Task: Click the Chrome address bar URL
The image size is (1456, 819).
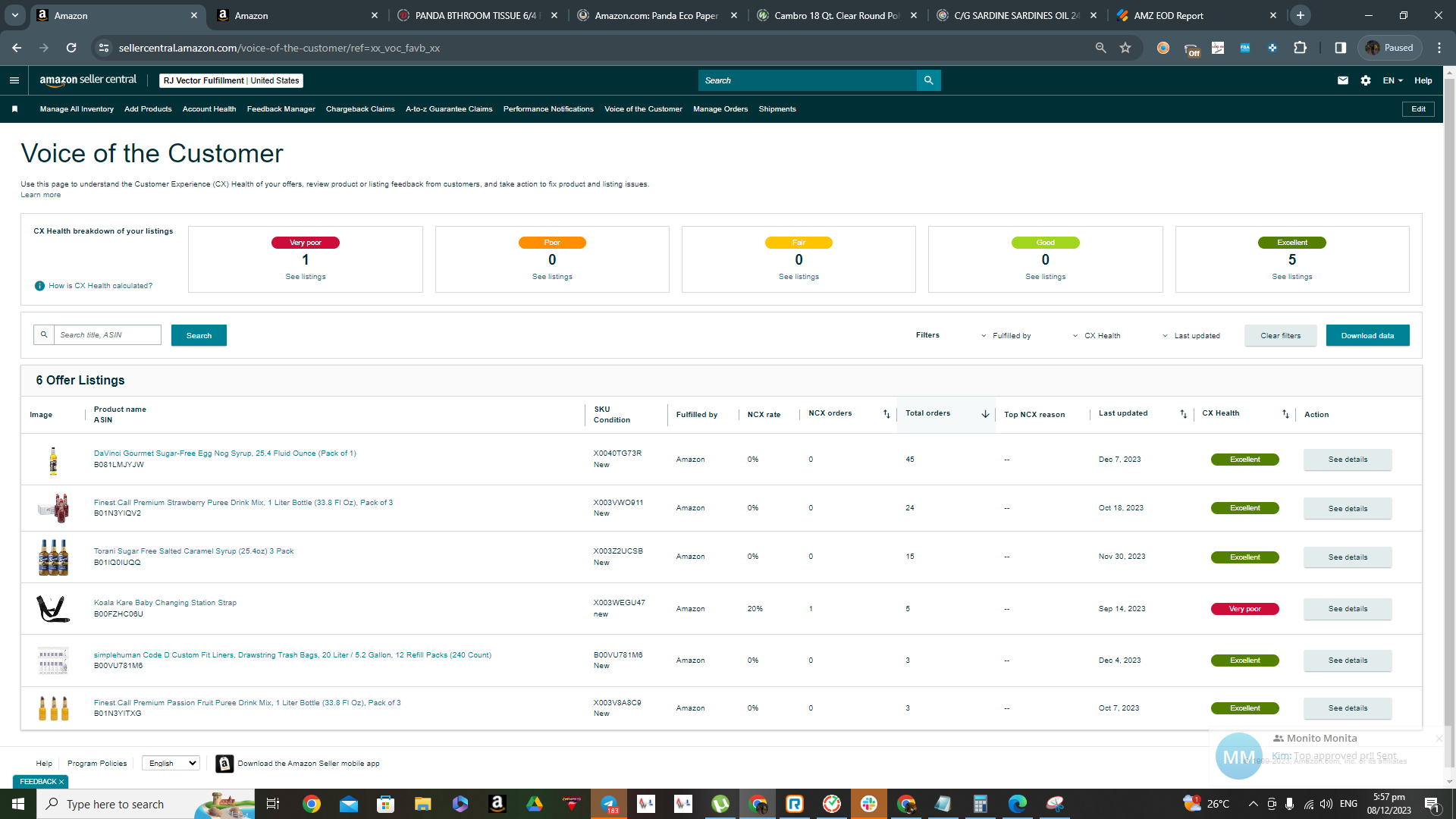Action: (279, 48)
